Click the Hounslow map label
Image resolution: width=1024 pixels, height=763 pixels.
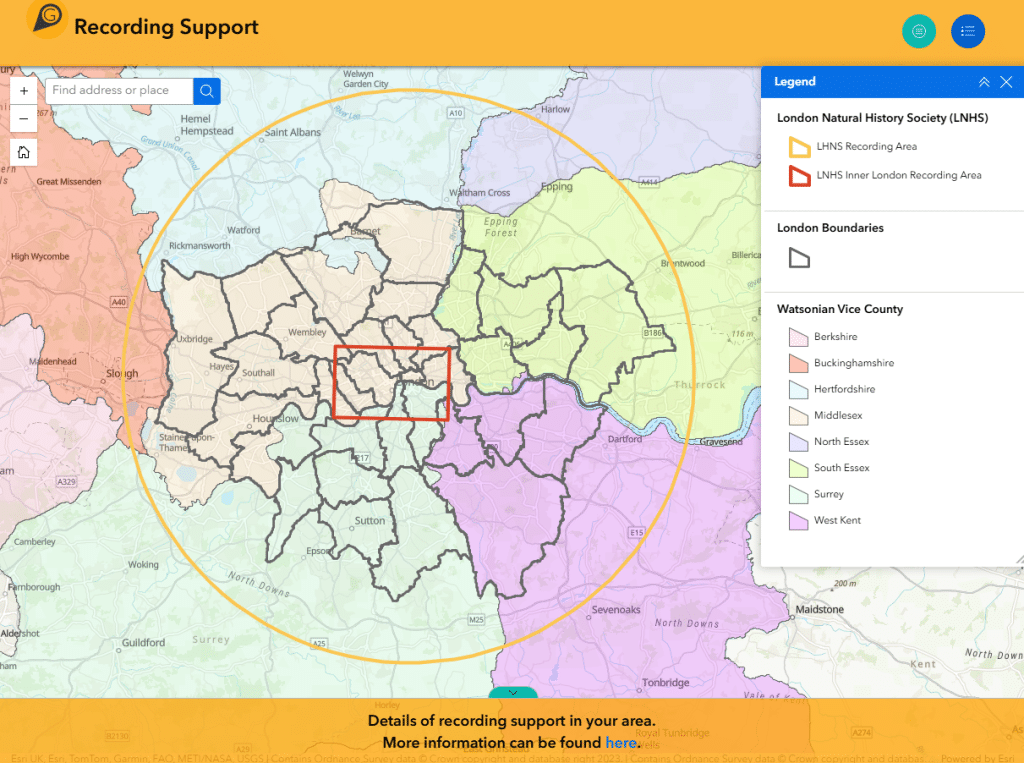pyautogui.click(x=276, y=418)
